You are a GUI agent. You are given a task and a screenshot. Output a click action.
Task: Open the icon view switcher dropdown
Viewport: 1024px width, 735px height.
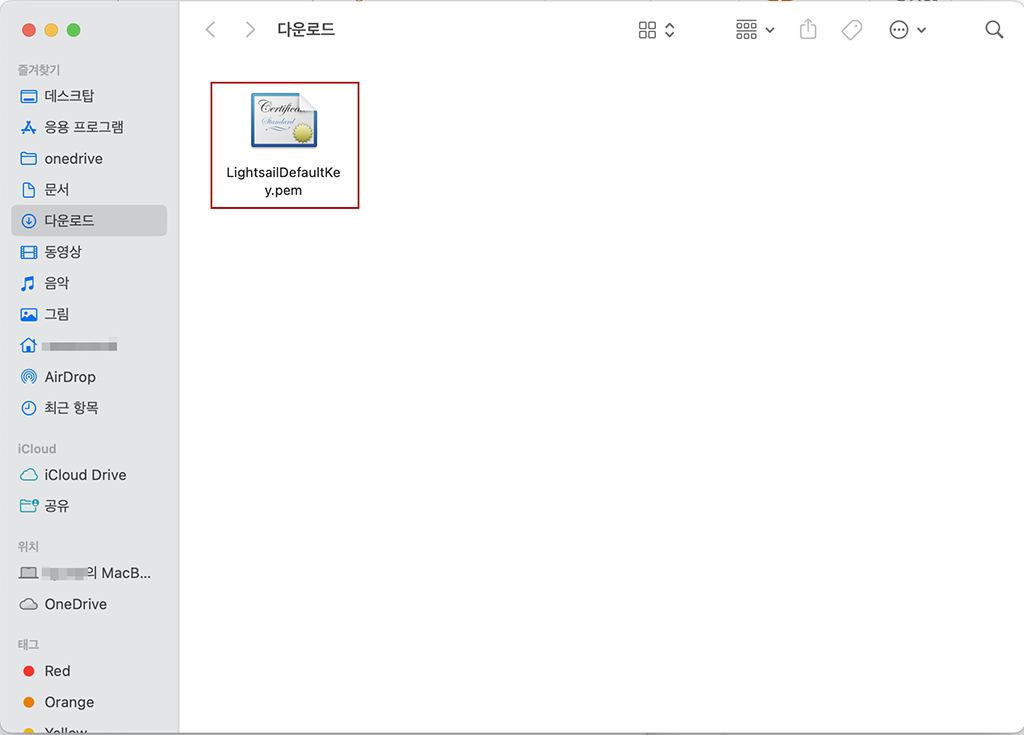click(657, 30)
